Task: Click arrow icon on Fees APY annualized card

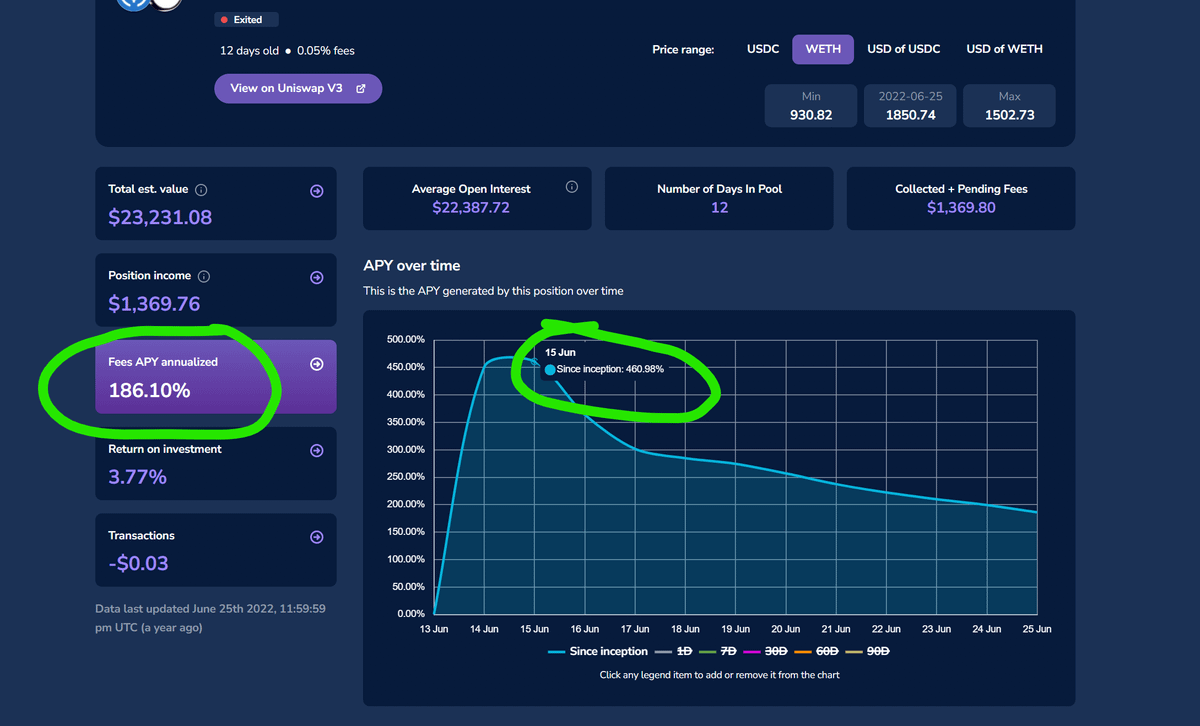Action: pos(316,364)
